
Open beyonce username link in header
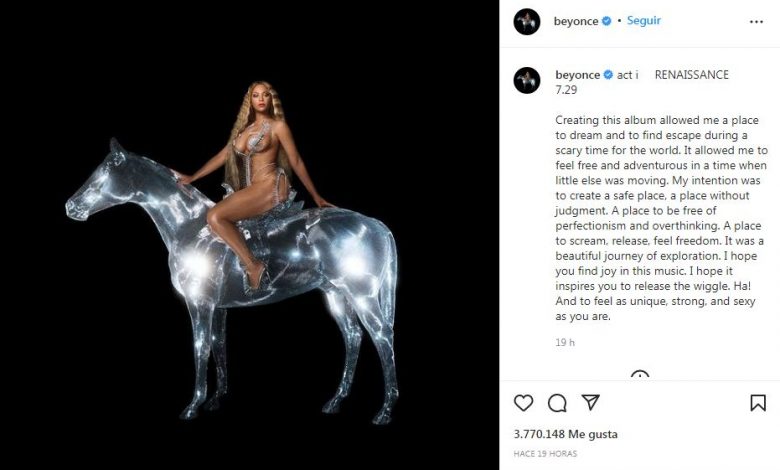coord(576,21)
